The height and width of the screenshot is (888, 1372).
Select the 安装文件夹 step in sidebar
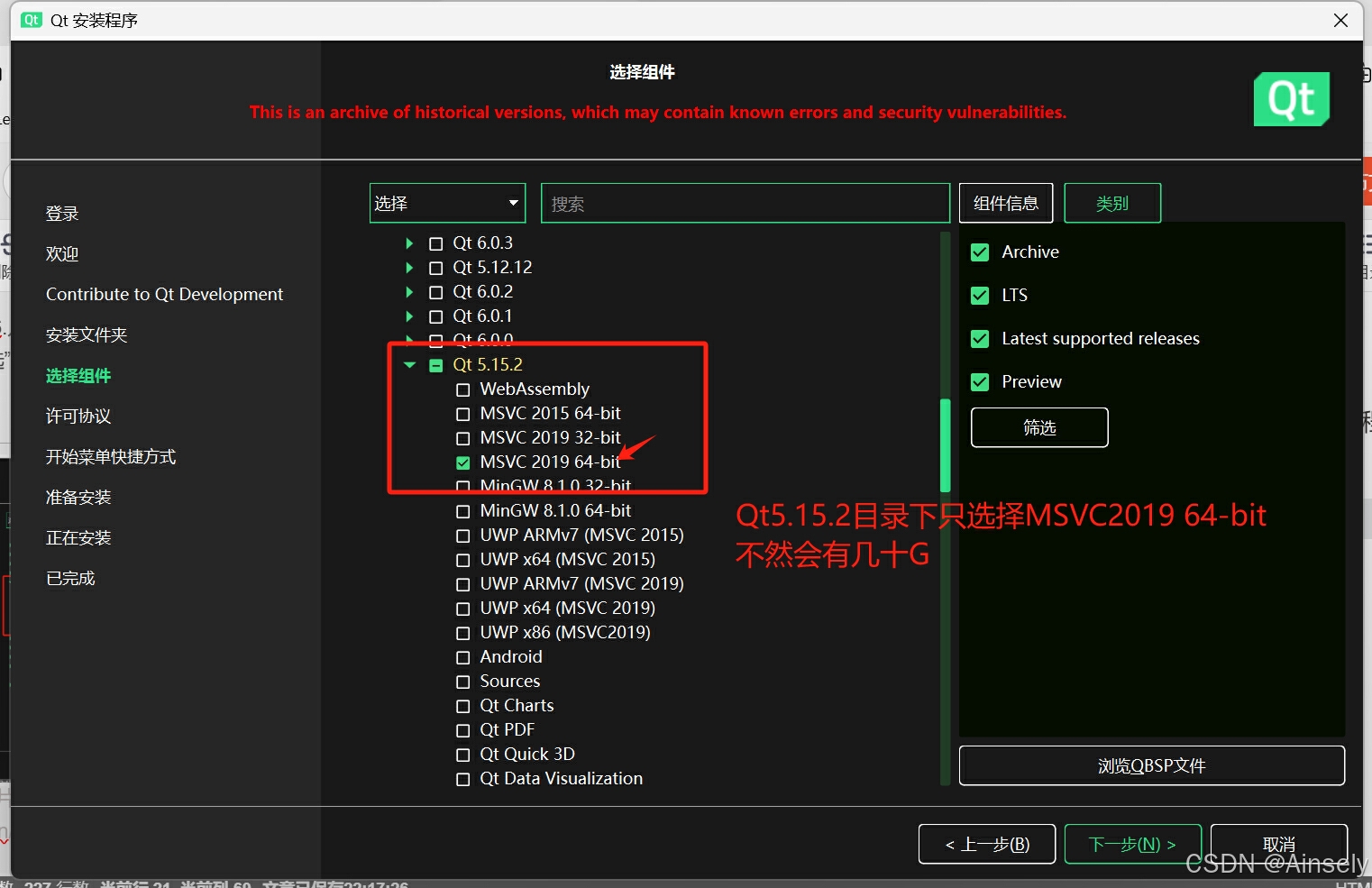pyautogui.click(x=87, y=335)
